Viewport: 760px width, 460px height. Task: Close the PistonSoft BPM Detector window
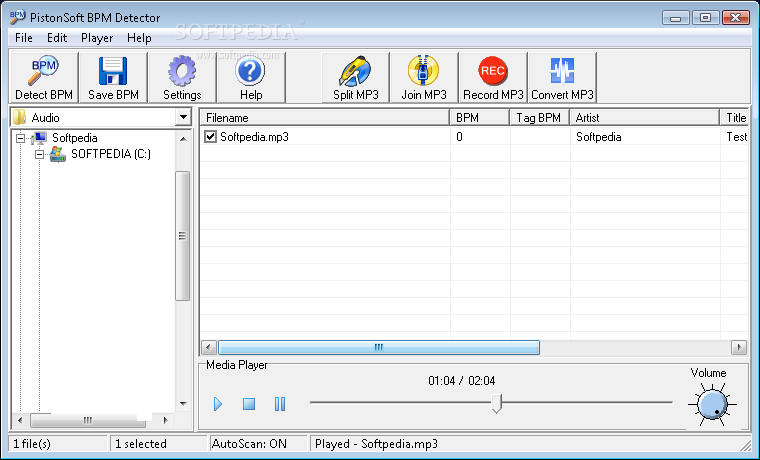[735, 18]
